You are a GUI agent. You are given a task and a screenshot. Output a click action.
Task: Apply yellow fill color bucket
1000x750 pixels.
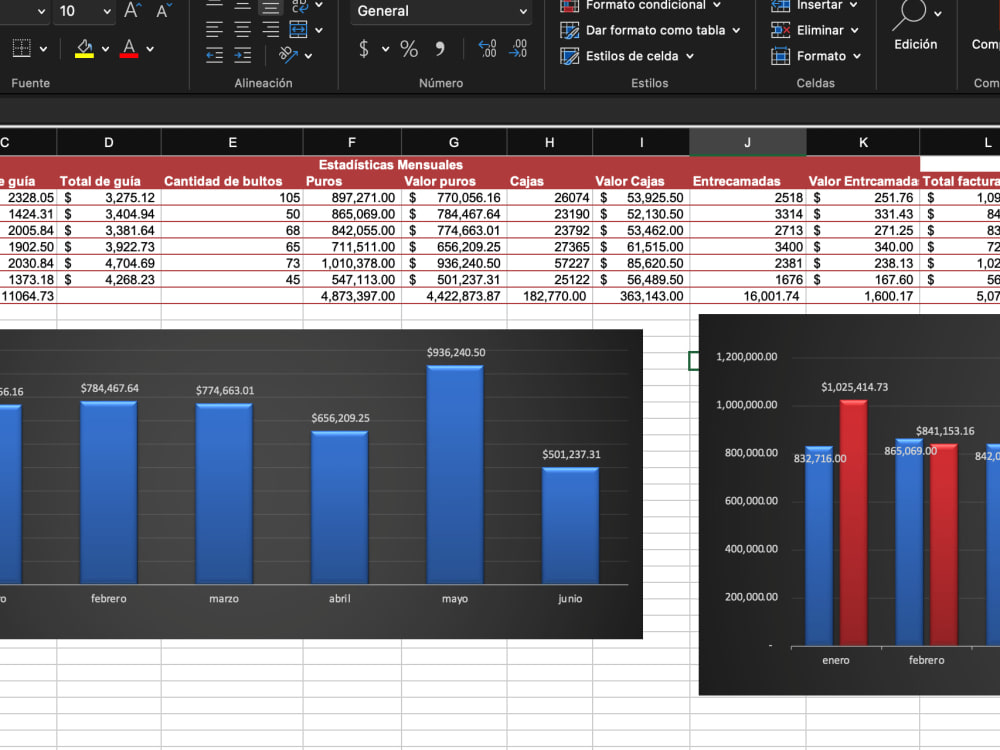click(x=85, y=48)
